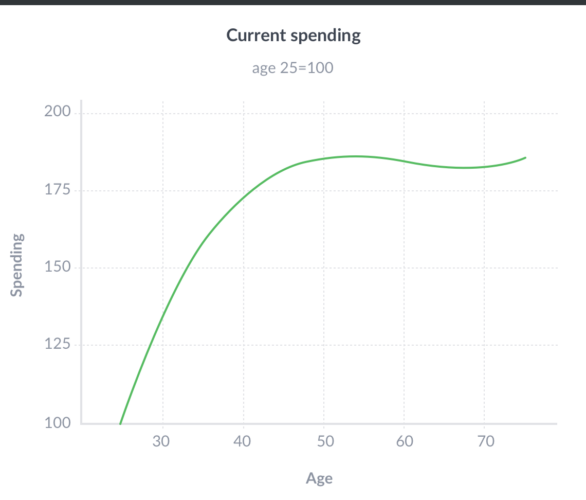This screenshot has height=500, width=586.
Task: Click the Current spending chart title
Action: tap(293, 36)
